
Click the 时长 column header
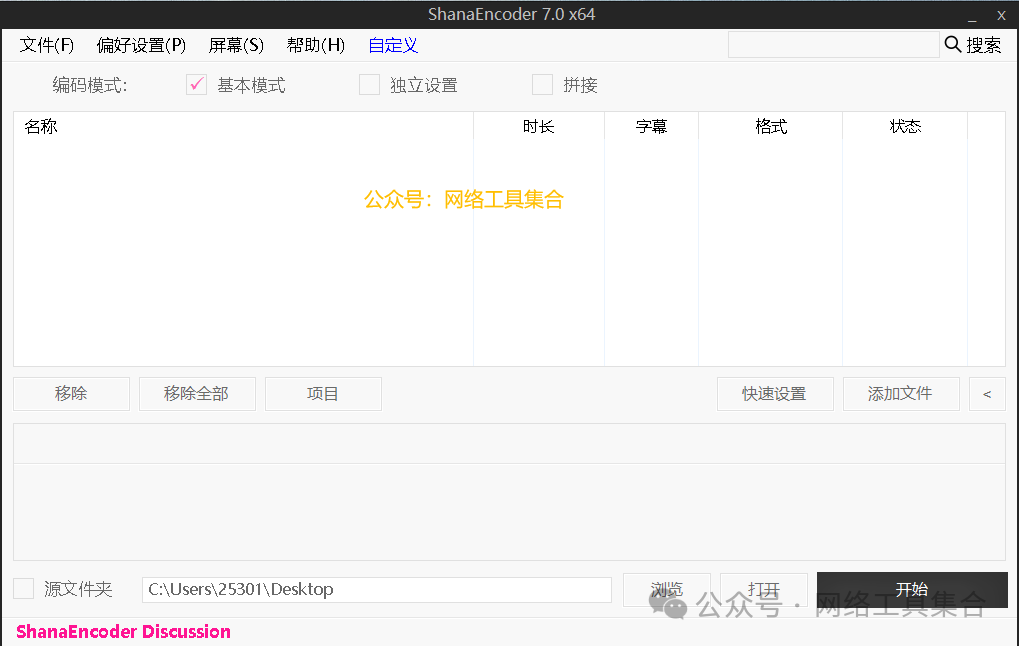(x=539, y=126)
